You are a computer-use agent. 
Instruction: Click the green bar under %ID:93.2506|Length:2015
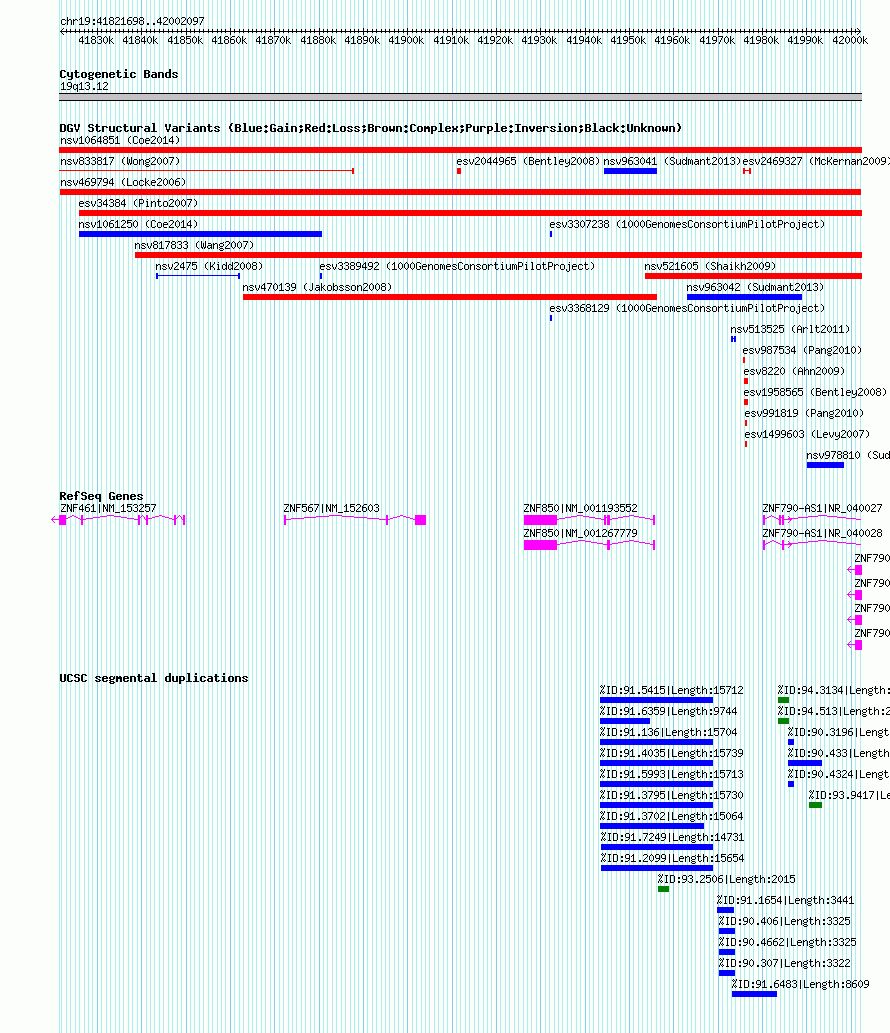point(663,889)
